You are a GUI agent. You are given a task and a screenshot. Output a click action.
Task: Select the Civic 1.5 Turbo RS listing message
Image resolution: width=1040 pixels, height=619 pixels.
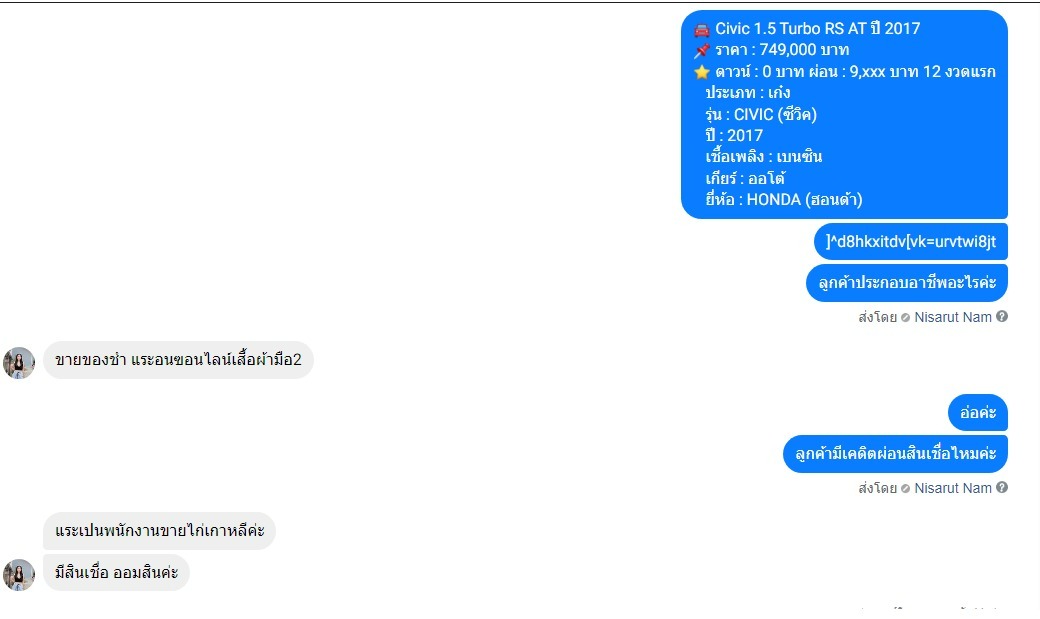click(844, 114)
